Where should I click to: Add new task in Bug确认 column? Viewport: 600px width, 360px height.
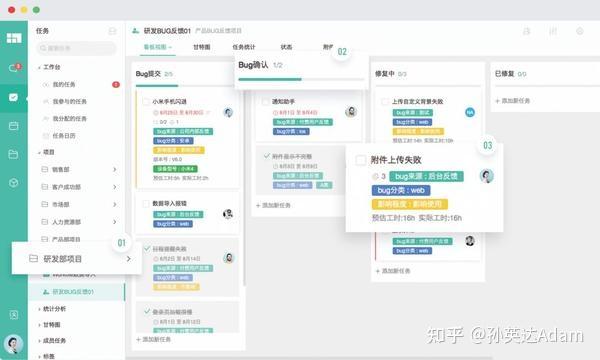pos(273,205)
